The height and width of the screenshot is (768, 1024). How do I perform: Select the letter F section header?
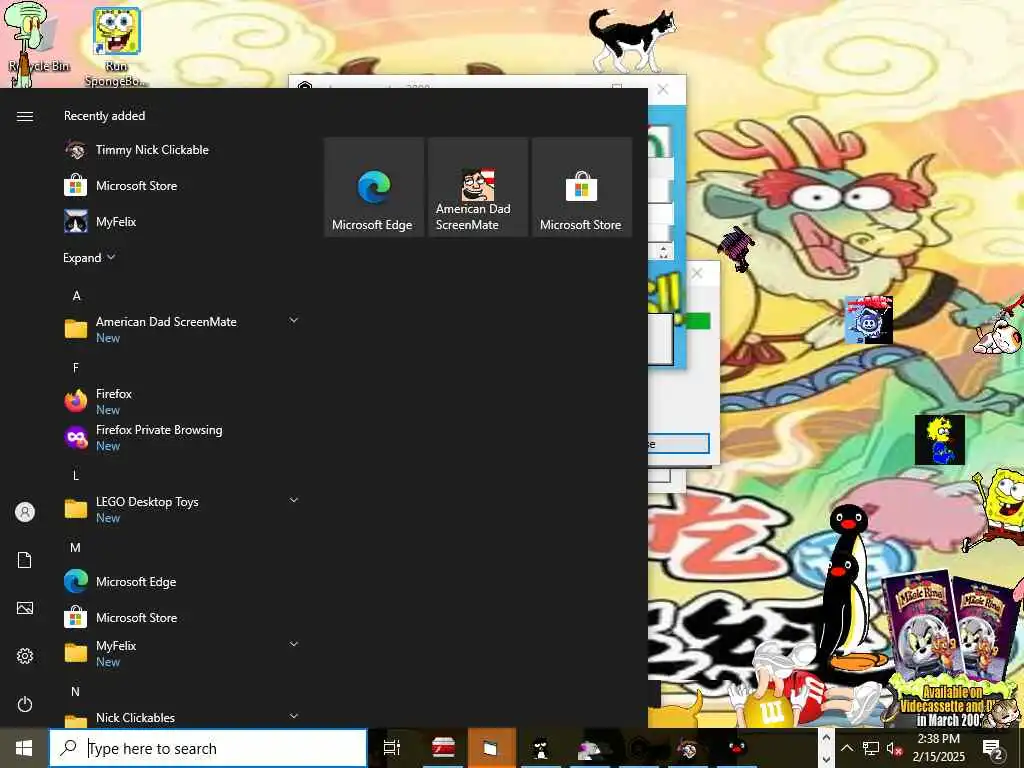[76, 368]
